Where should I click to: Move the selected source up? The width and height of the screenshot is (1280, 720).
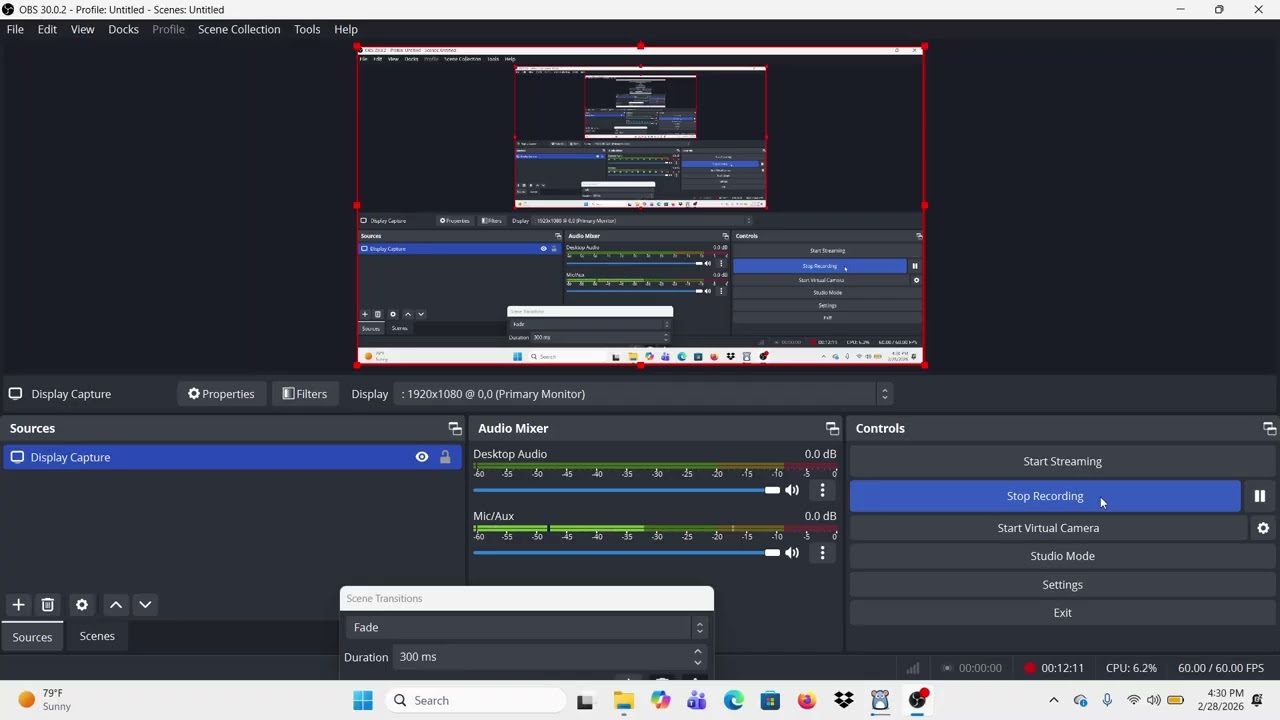pos(116,605)
